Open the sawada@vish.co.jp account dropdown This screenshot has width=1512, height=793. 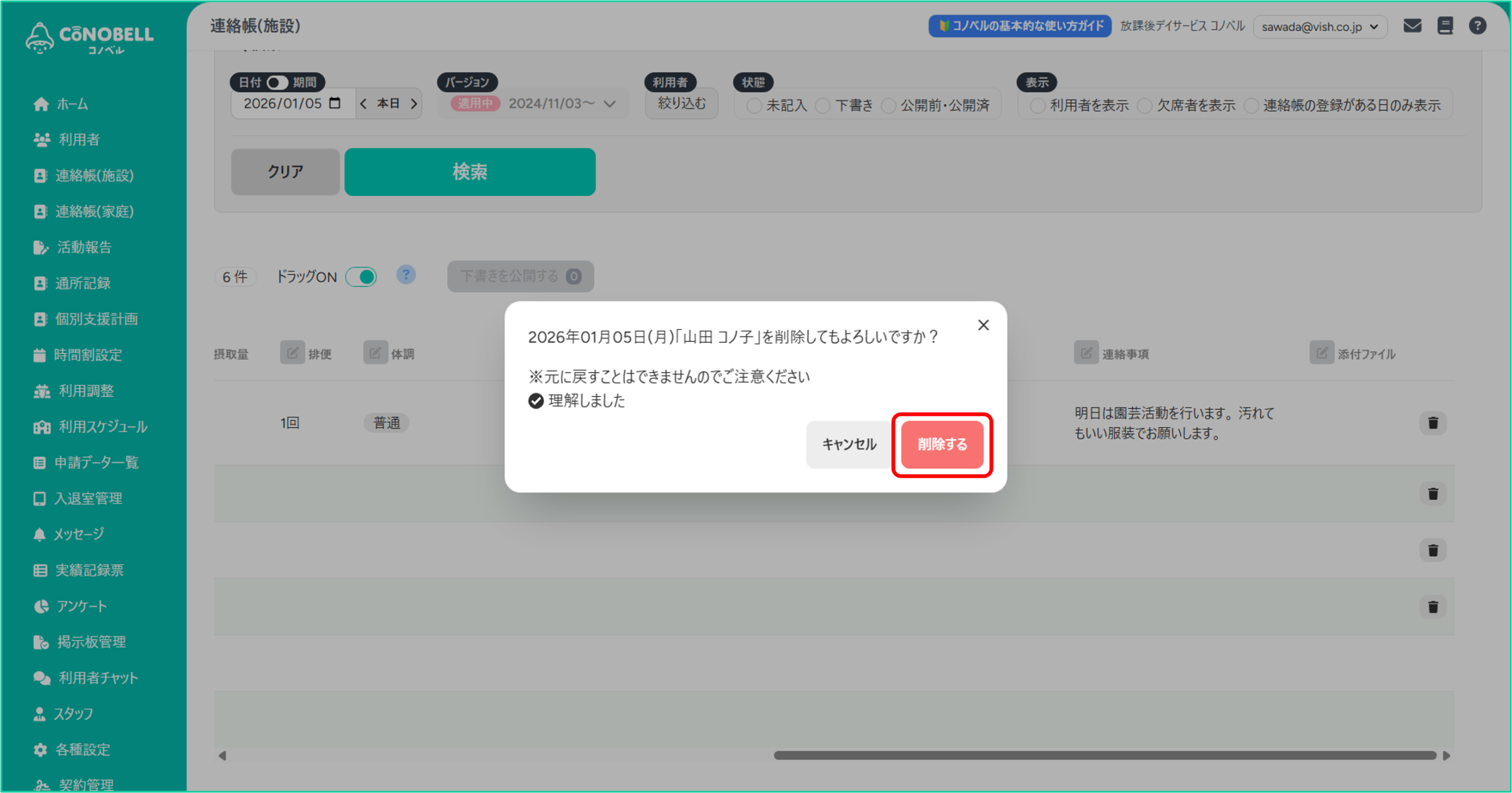(x=1319, y=27)
